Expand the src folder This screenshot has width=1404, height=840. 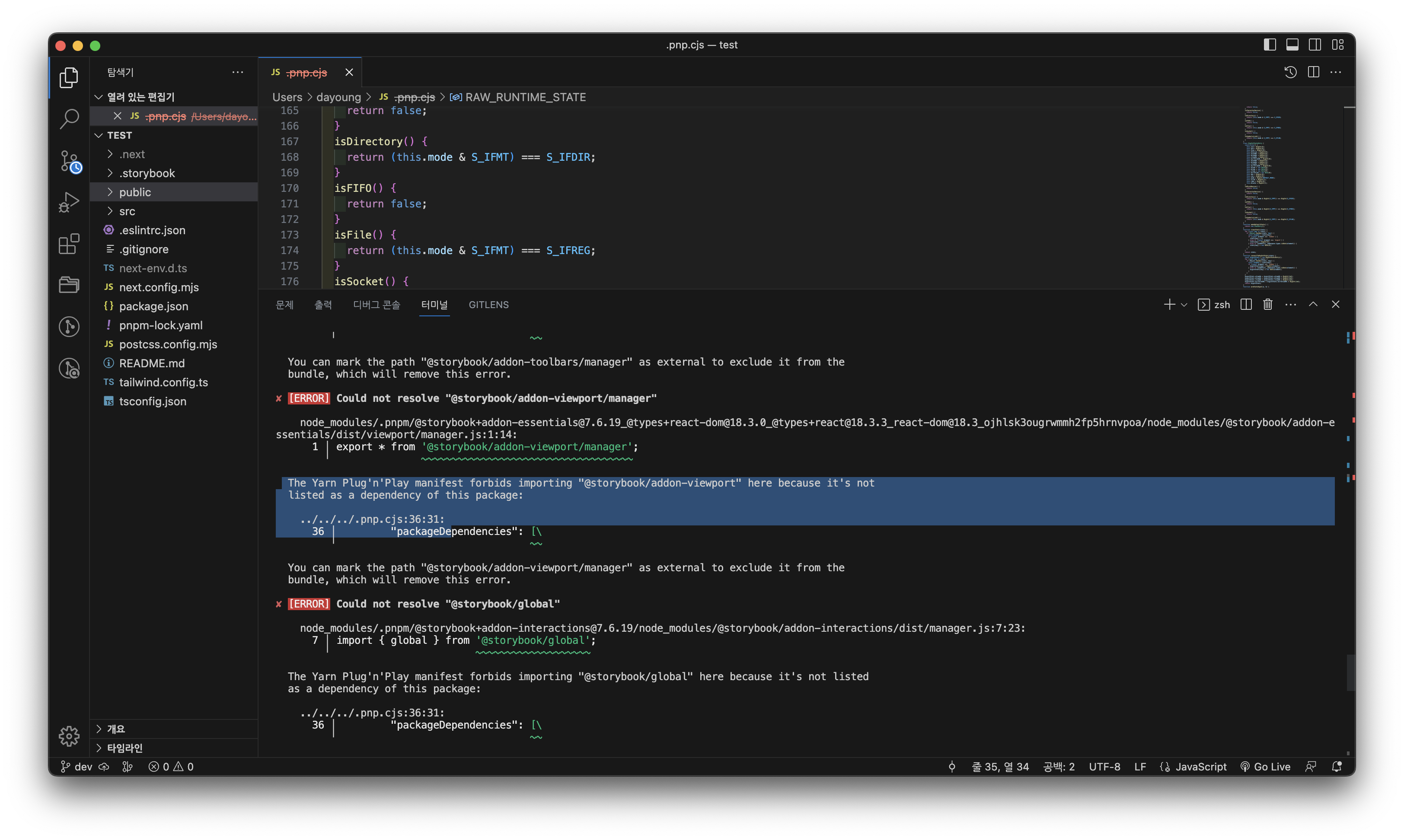click(x=127, y=211)
